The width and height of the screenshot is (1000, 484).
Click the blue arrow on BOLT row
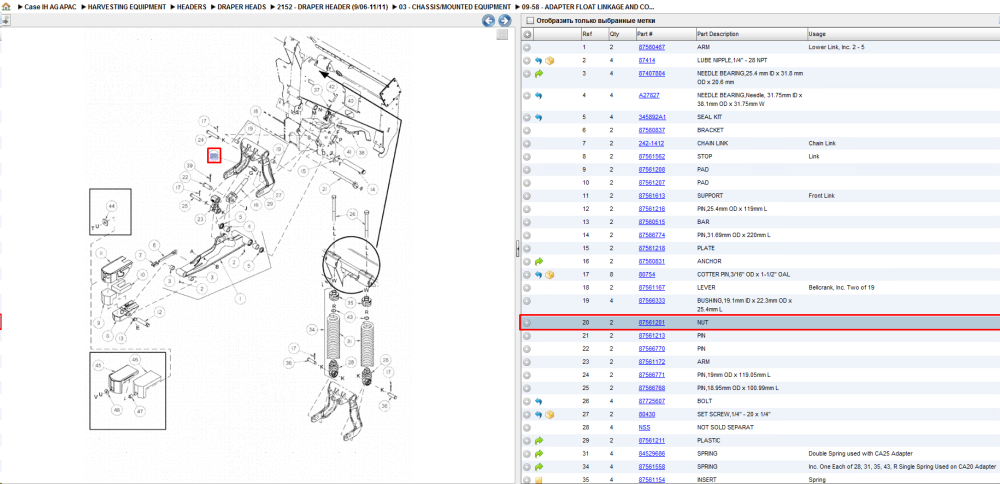click(x=538, y=401)
